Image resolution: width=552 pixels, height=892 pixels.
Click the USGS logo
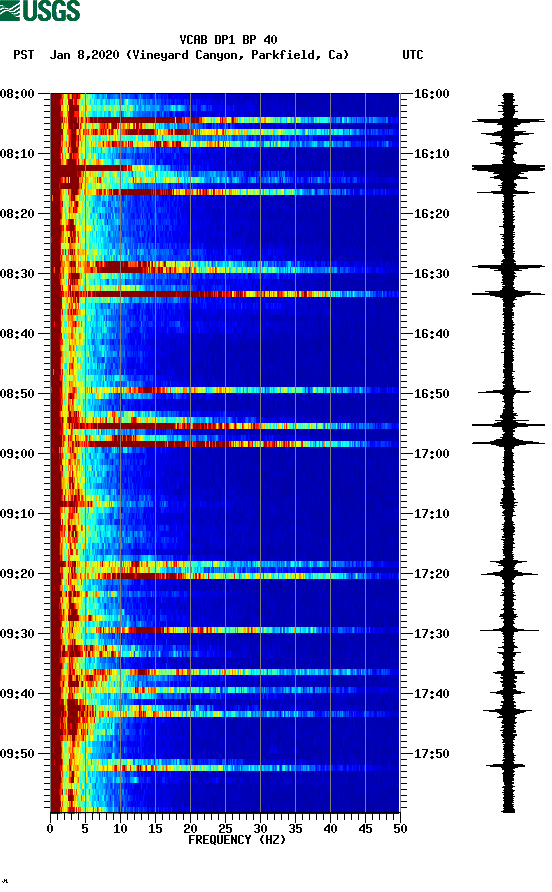(40, 10)
